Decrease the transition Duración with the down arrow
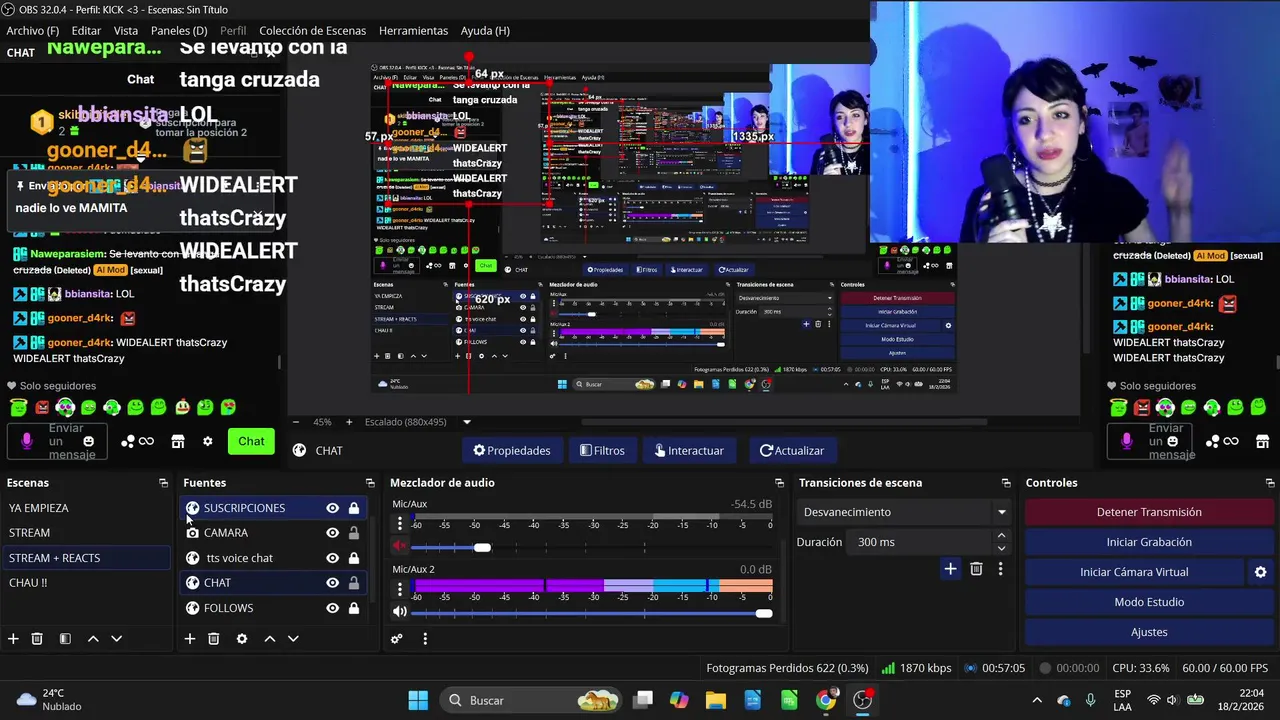This screenshot has width=1280, height=720. point(1001,548)
